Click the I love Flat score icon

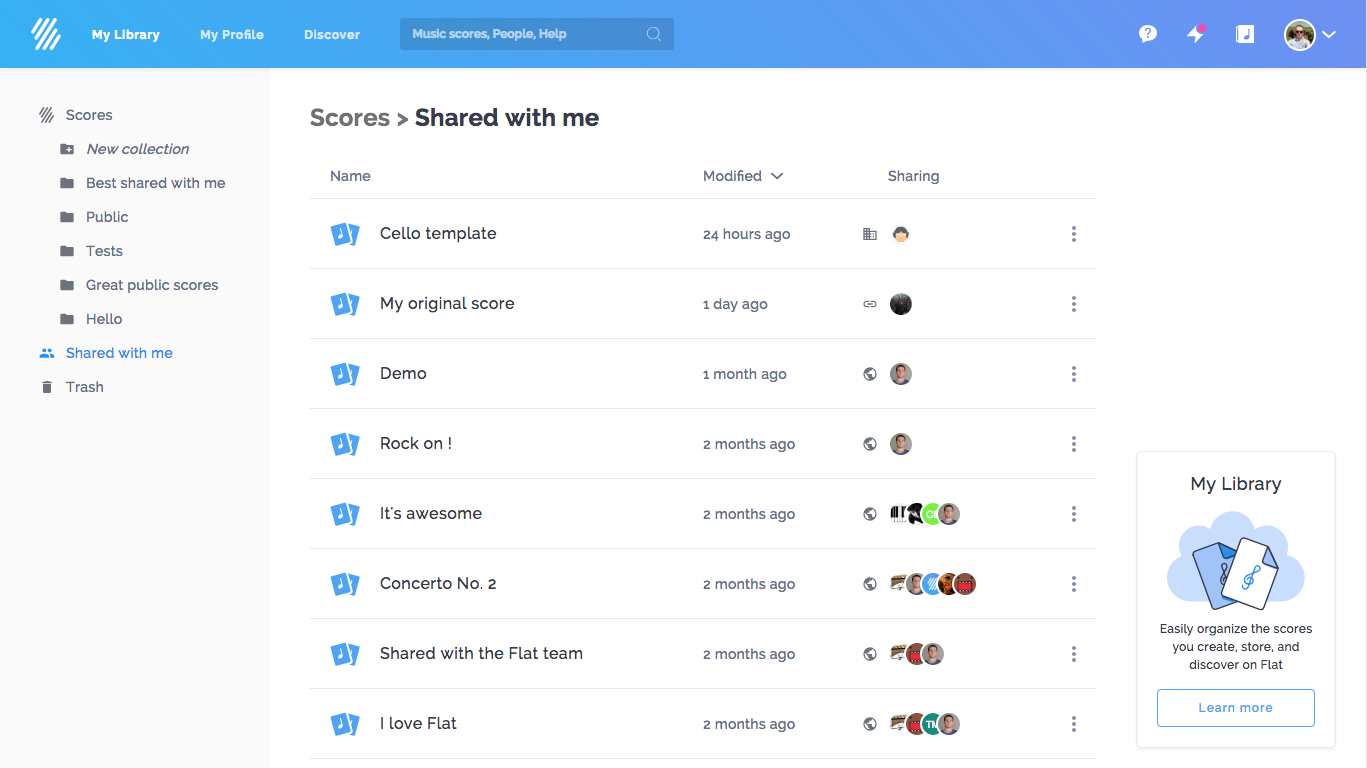click(345, 724)
